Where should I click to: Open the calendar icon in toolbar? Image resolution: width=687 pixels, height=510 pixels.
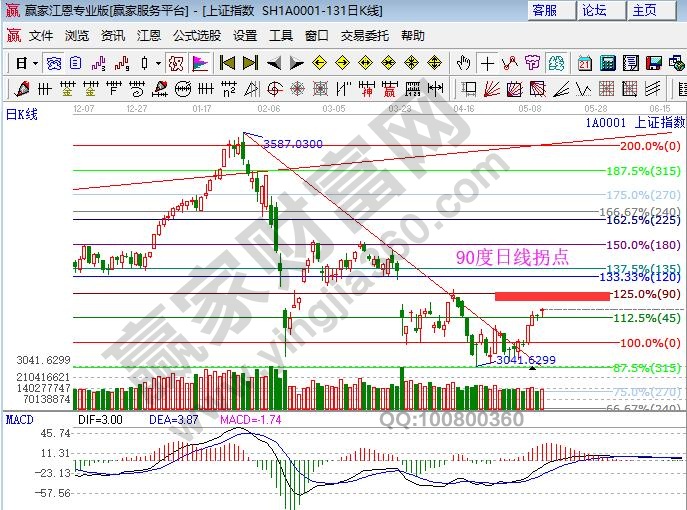click(584, 62)
